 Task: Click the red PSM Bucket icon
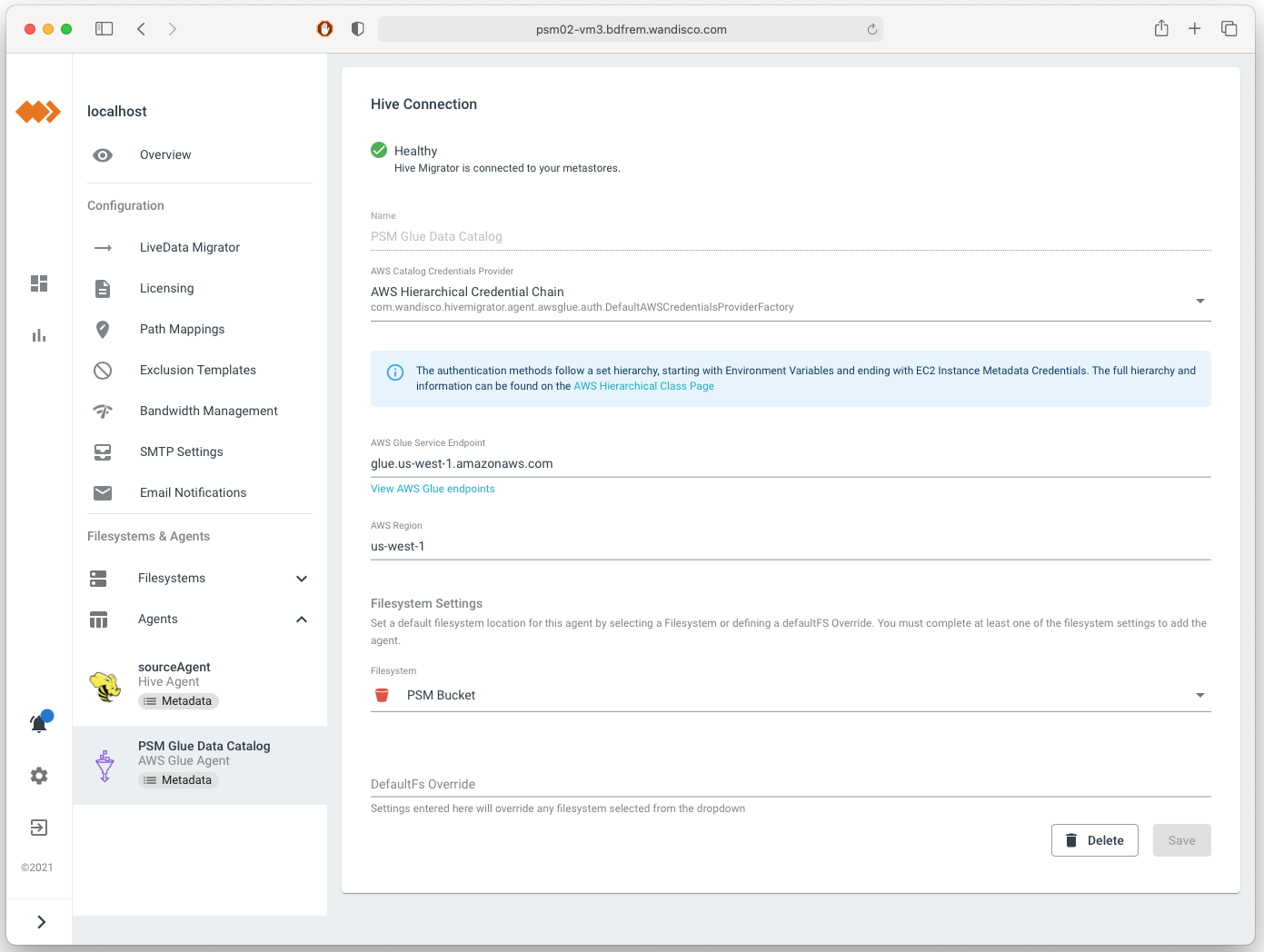click(382, 696)
